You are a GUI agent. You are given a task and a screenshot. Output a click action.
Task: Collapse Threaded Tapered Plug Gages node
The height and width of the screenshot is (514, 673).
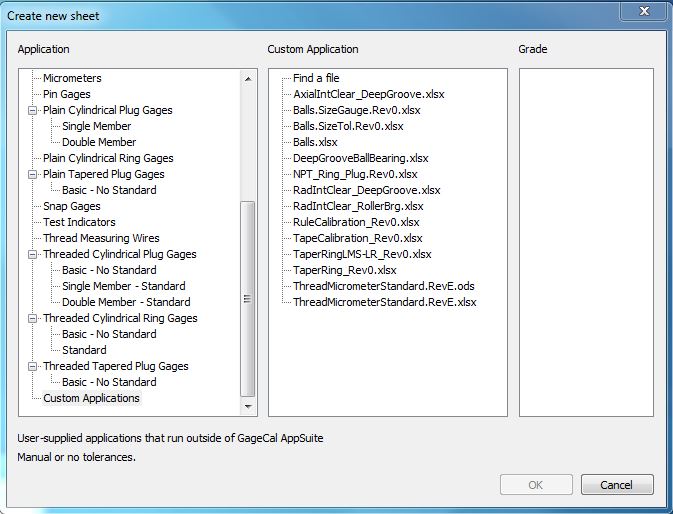pos(32,366)
